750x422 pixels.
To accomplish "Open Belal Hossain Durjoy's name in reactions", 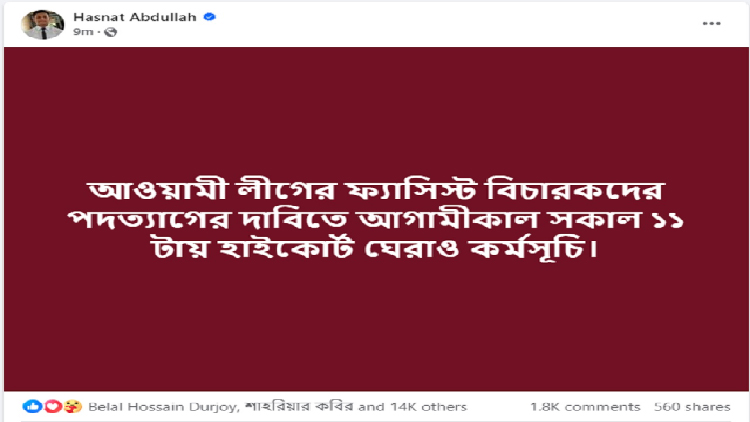I will (145, 407).
